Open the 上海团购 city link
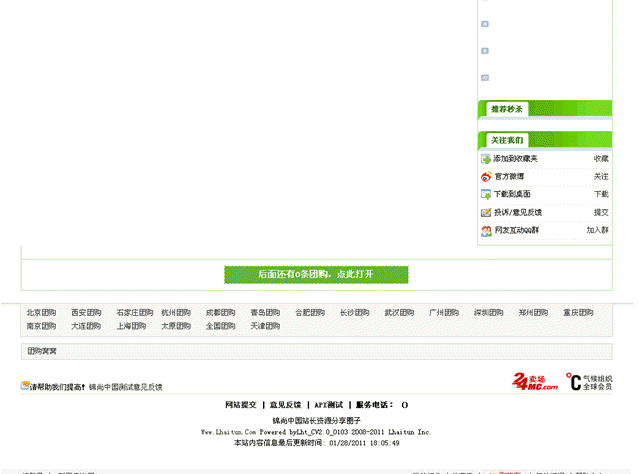The image size is (642, 474). [x=131, y=326]
